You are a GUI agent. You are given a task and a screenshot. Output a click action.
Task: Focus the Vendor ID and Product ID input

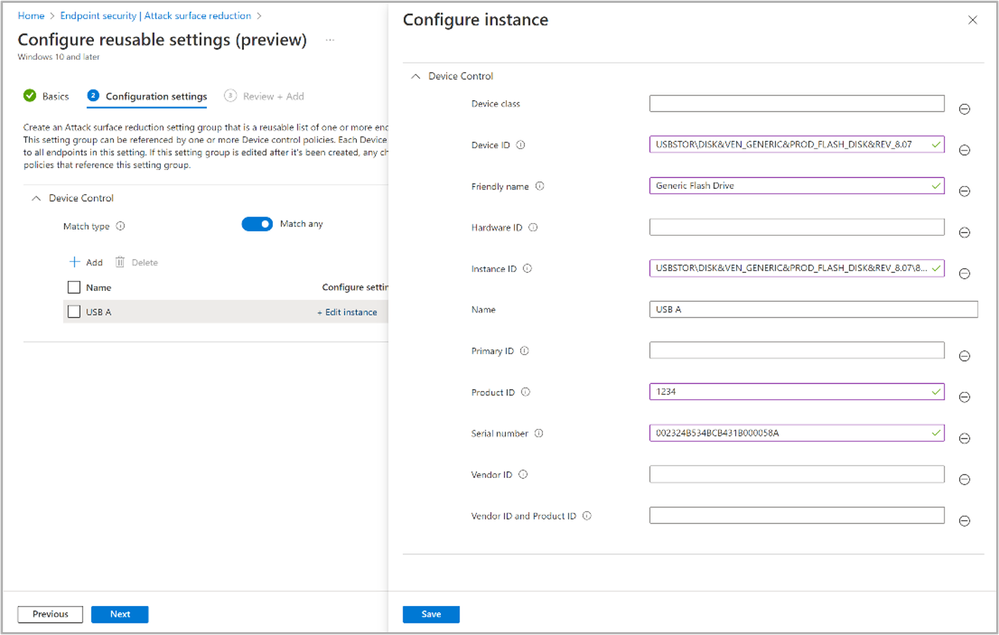(x=796, y=515)
